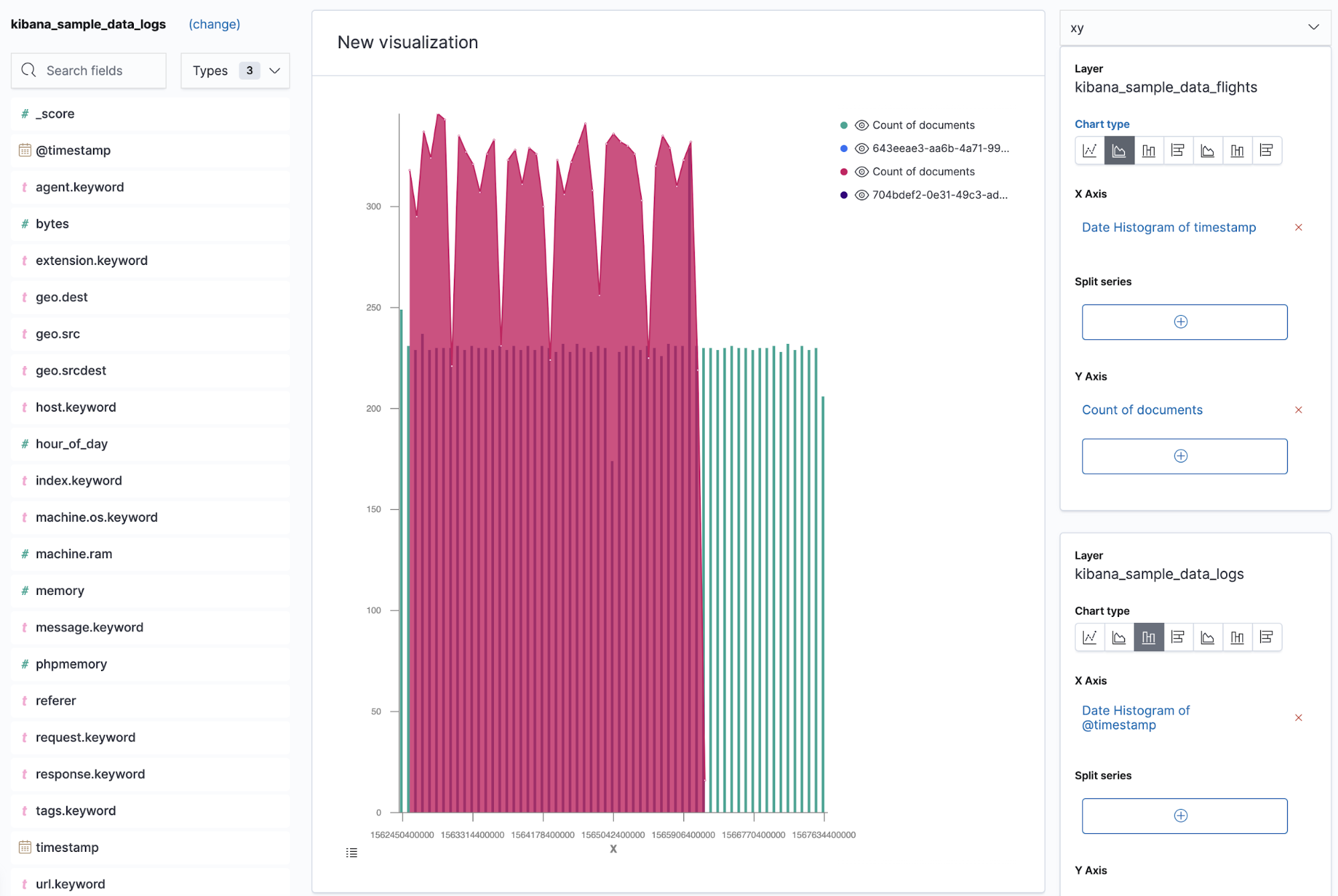Screen dimensions: 1338x896
Task: Select stacked bar chart type in flights layer
Action: [1237, 151]
